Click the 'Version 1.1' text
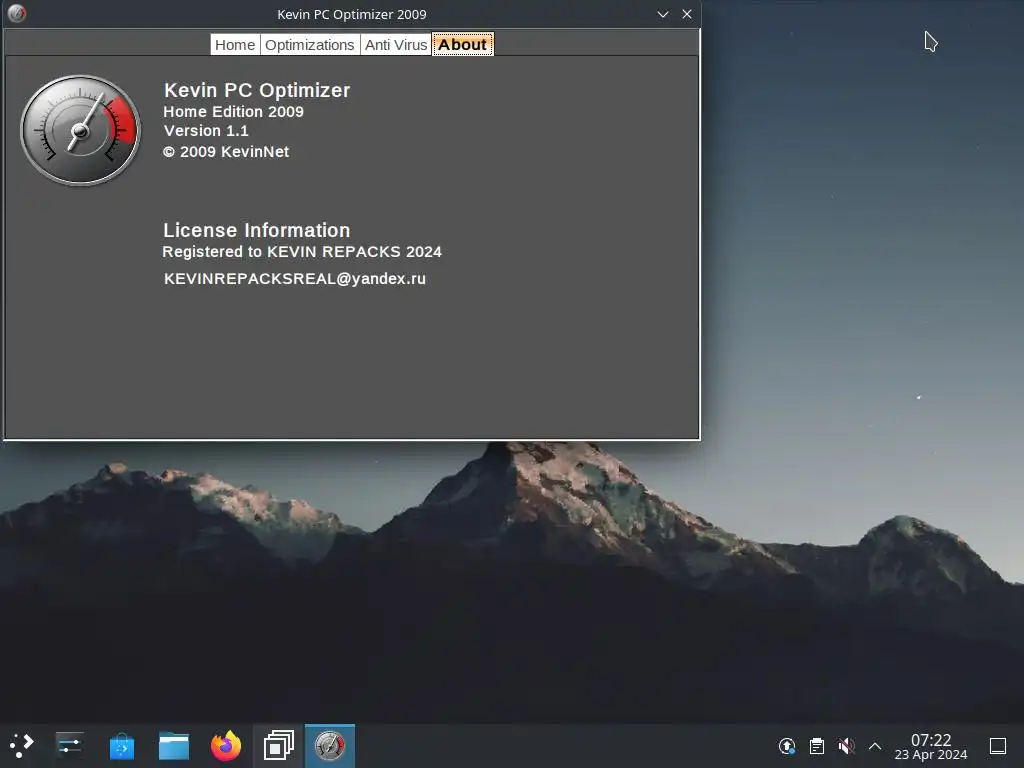The height and width of the screenshot is (768, 1024). click(x=206, y=131)
